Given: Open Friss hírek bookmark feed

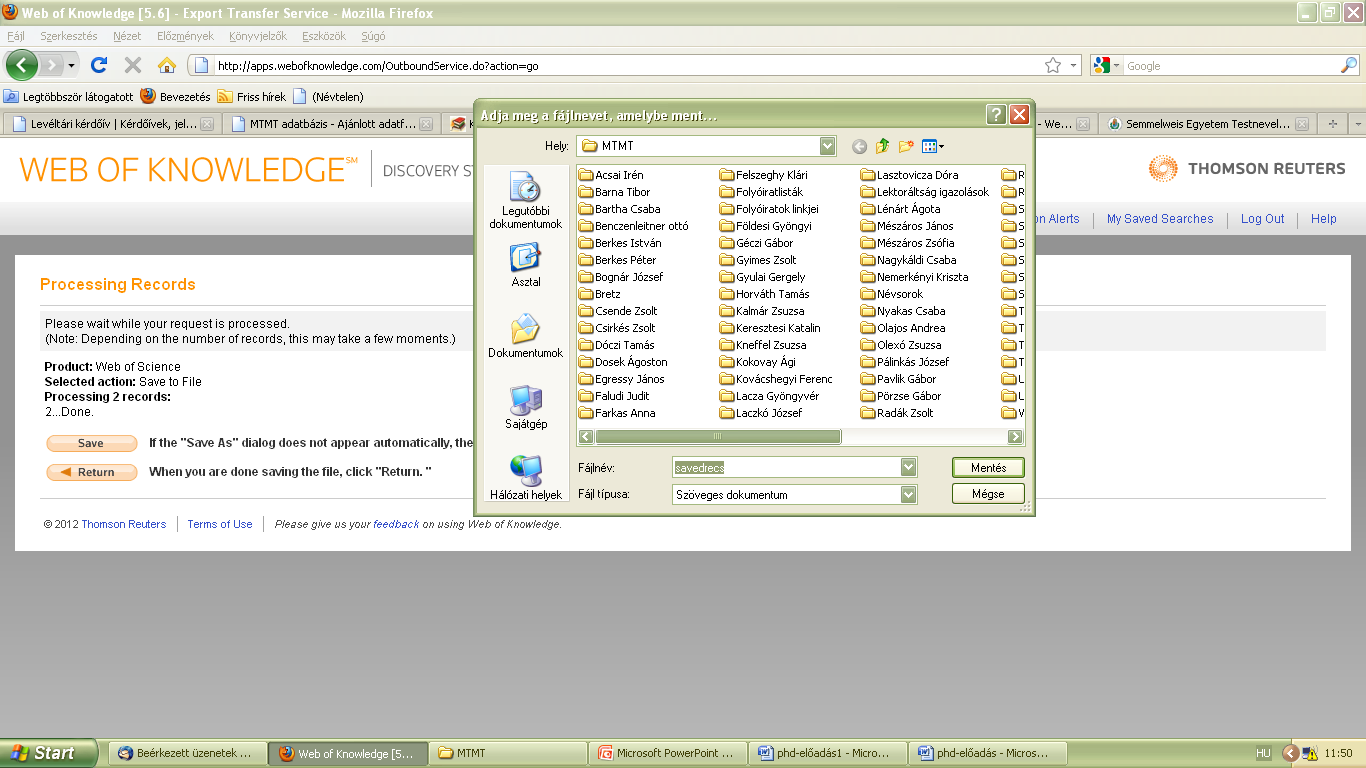Looking at the screenshot, I should click(252, 97).
